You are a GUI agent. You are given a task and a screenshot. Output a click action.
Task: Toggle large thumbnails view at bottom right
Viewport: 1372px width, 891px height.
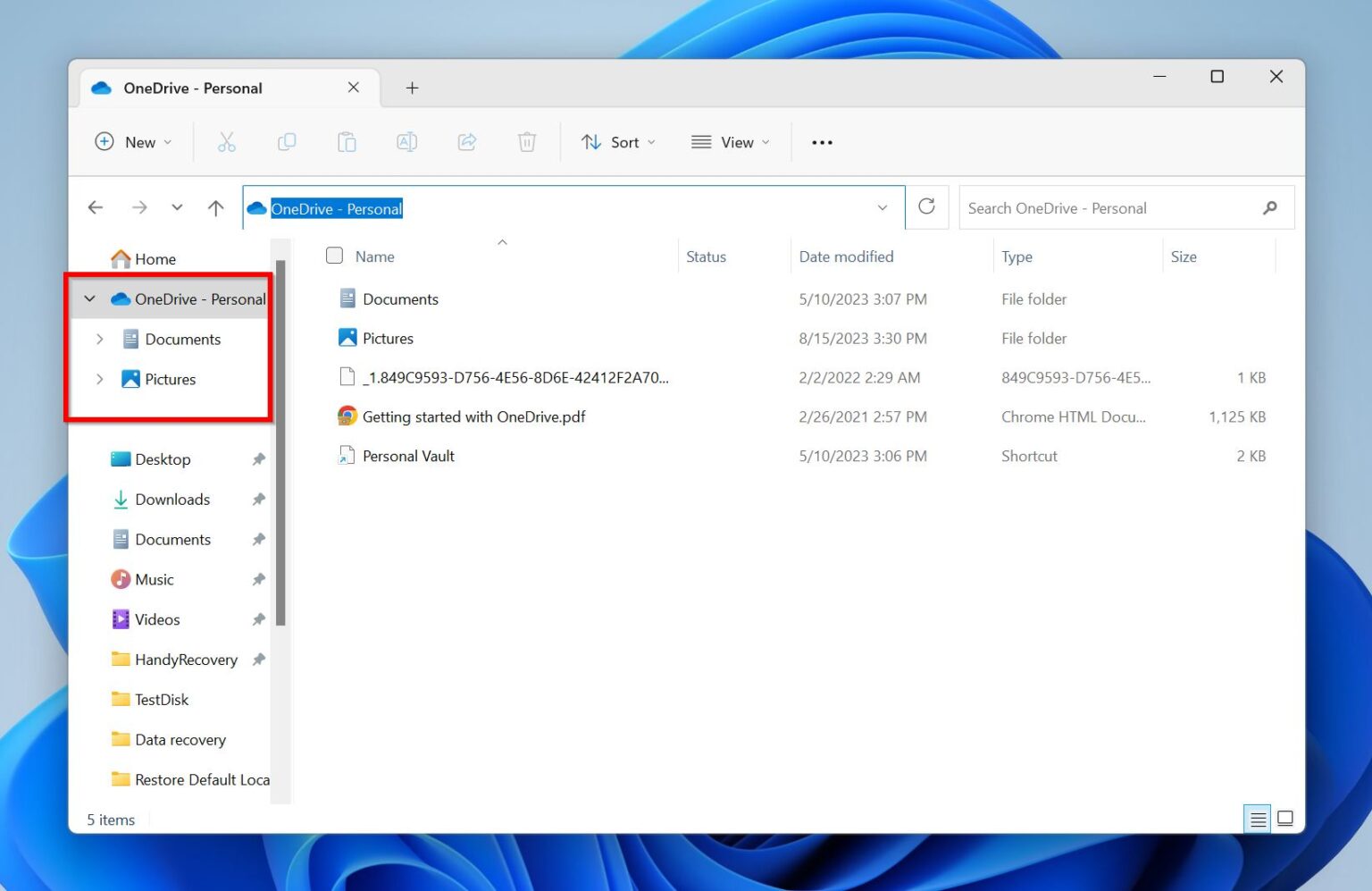(1285, 818)
